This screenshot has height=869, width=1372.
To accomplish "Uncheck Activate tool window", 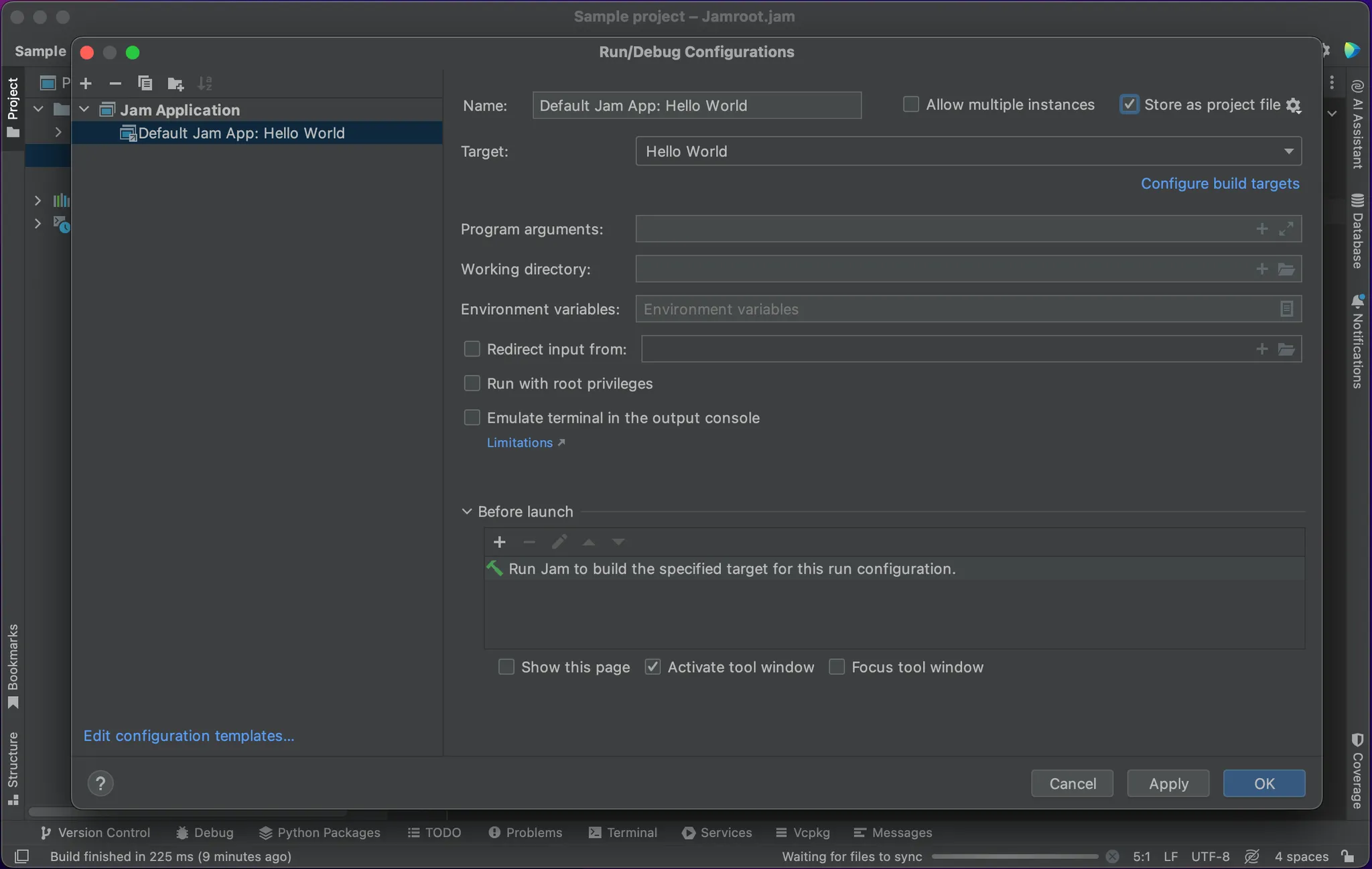I will tap(653, 667).
